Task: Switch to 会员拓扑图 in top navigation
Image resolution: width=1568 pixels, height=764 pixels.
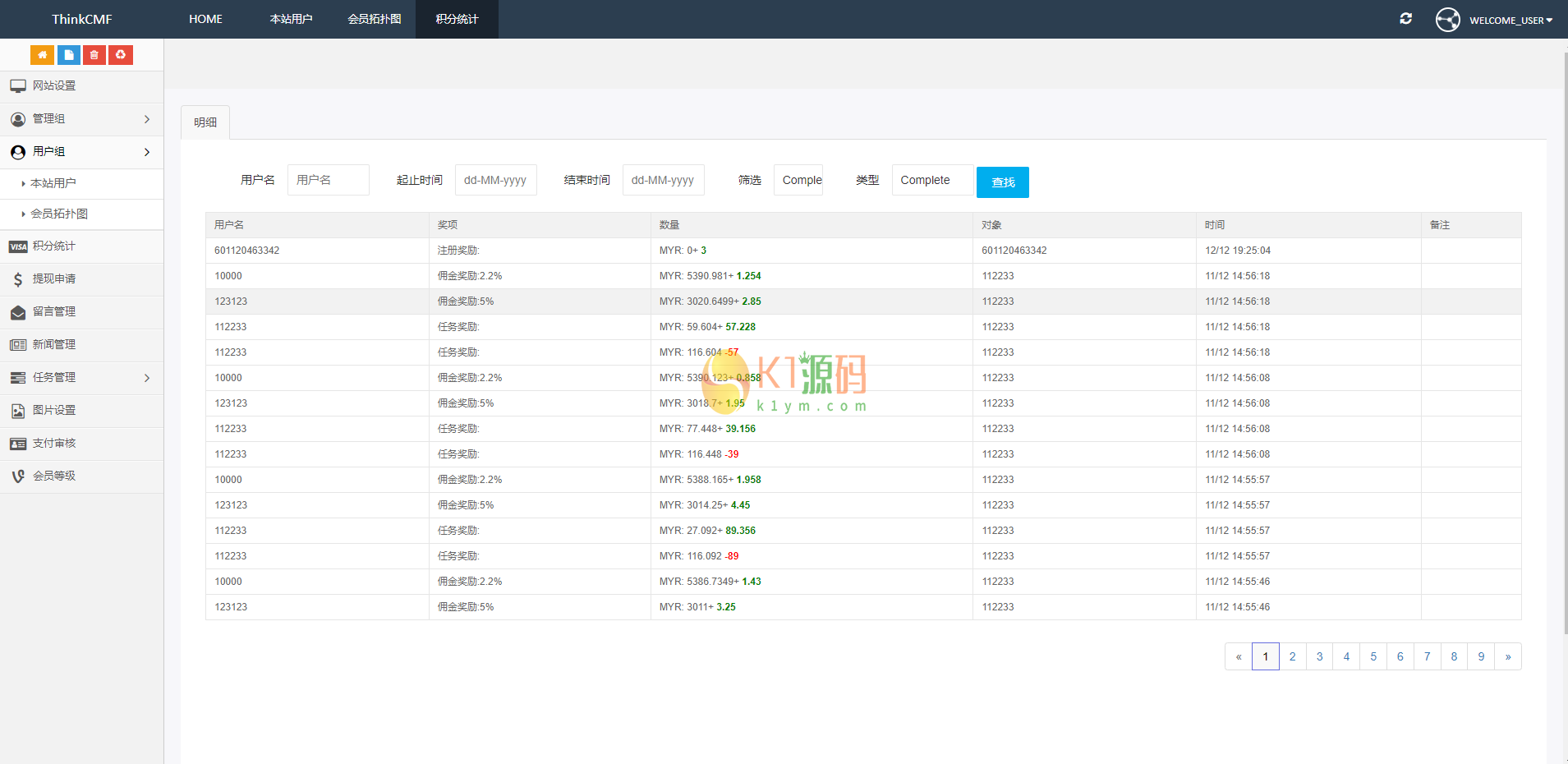Action: pos(375,19)
